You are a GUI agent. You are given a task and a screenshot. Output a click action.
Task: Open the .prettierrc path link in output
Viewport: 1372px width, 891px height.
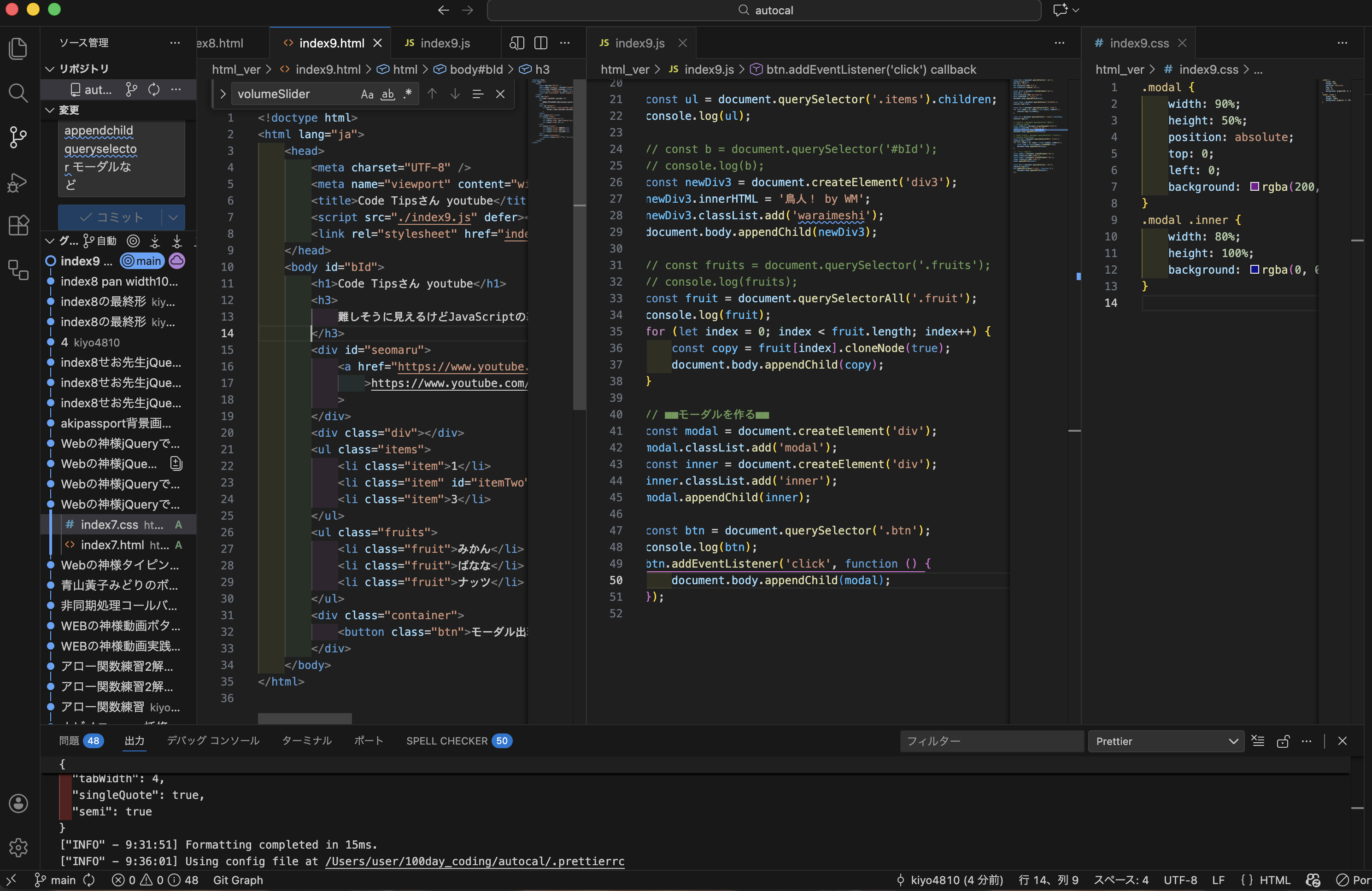pos(475,861)
